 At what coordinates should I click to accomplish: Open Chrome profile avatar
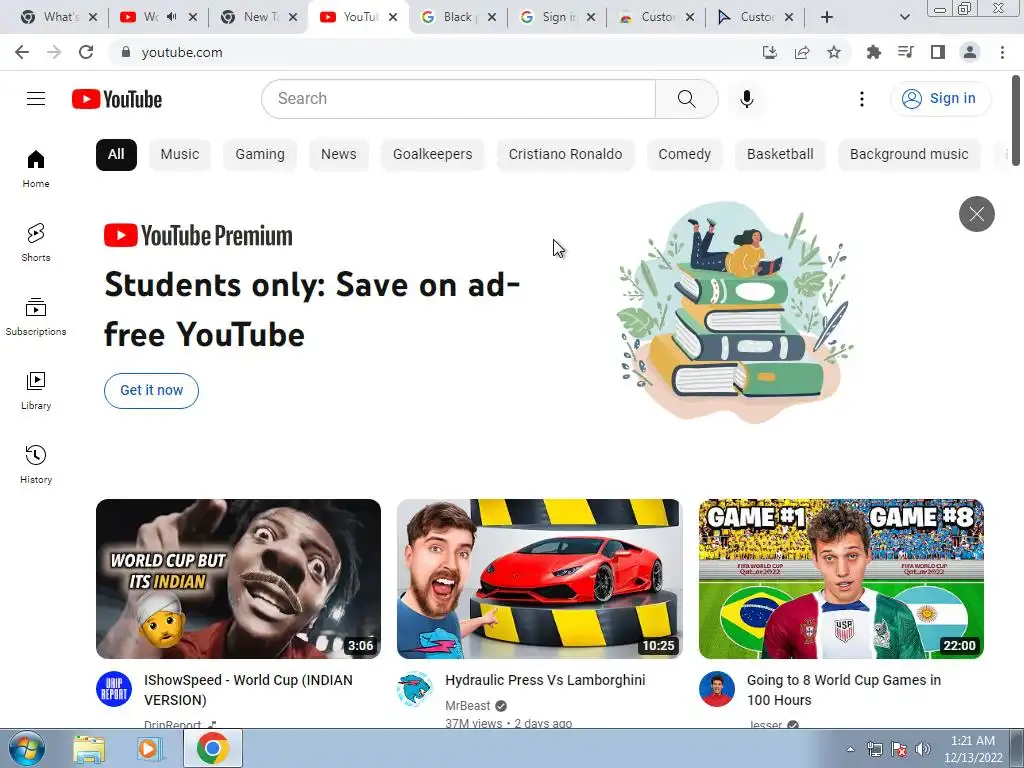(x=970, y=52)
